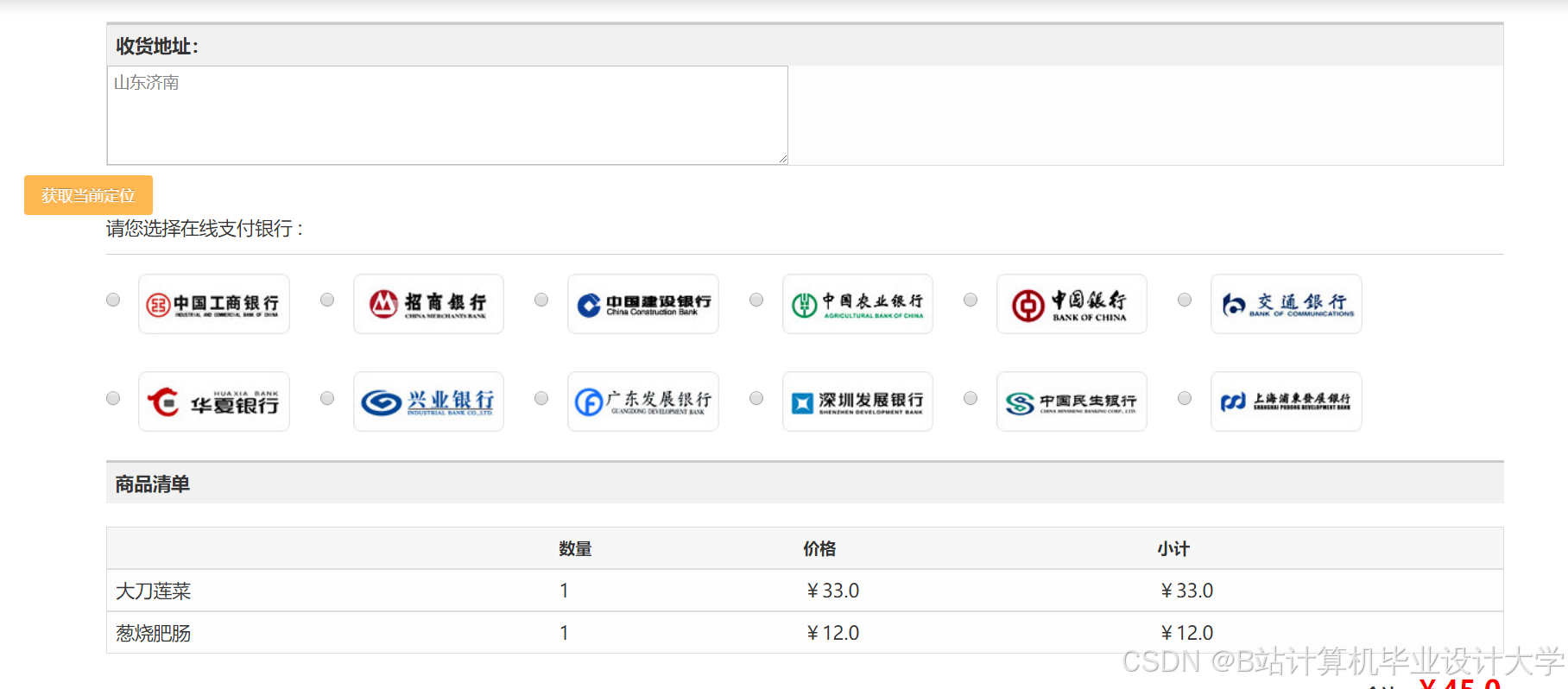The width and height of the screenshot is (1568, 689).
Task: Click the ¥12.0 subtotal of 葱烧肥肠
Action: coord(1186,633)
